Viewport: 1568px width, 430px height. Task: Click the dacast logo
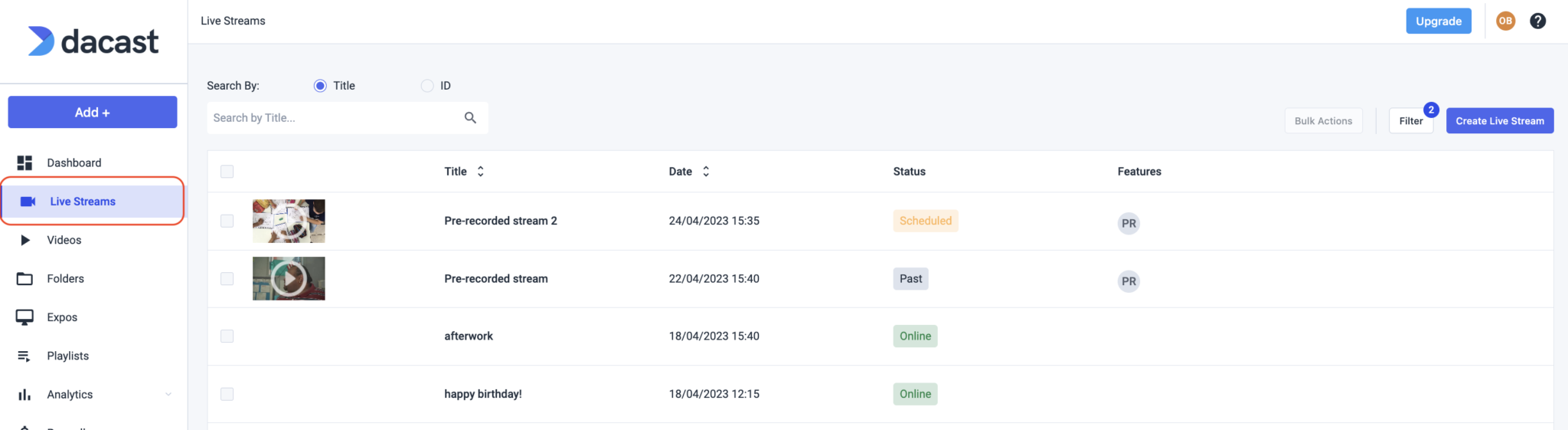pos(93,41)
